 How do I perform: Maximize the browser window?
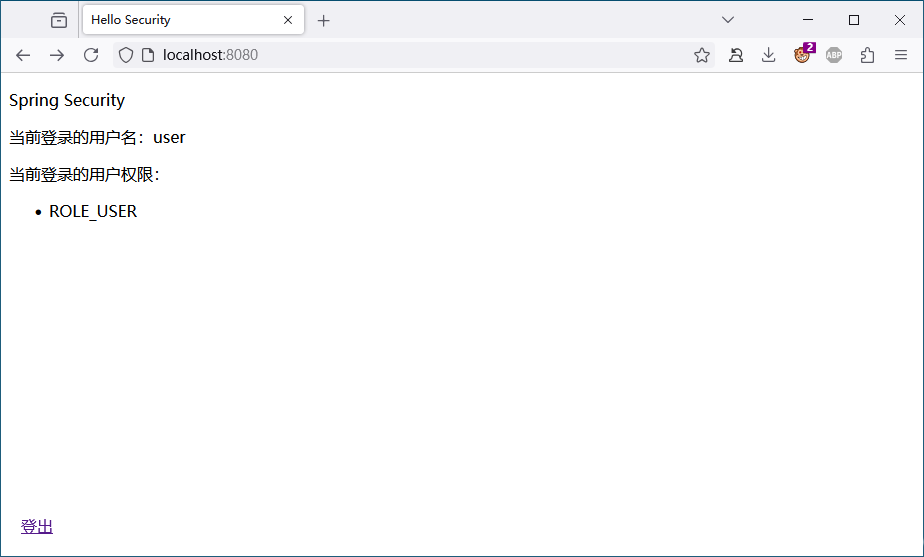(x=854, y=20)
